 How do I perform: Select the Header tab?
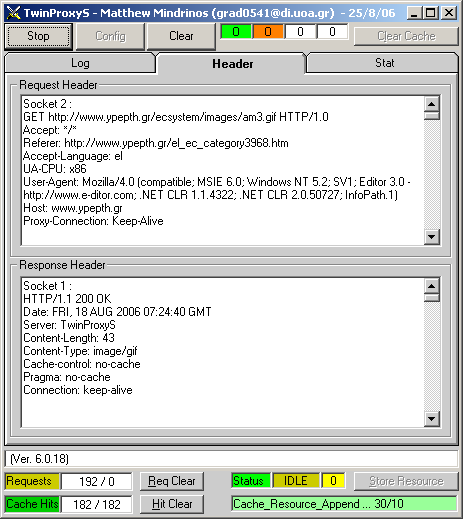[232, 63]
